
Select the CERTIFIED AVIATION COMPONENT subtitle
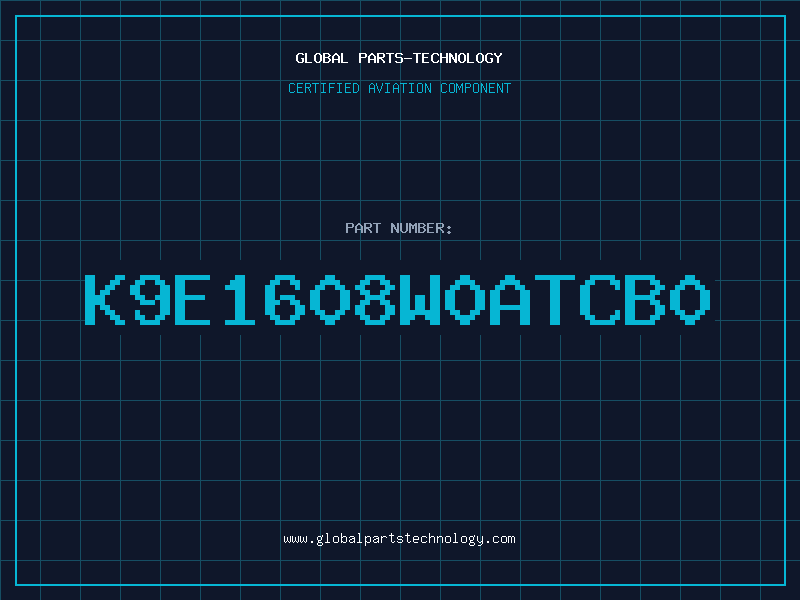[399, 88]
